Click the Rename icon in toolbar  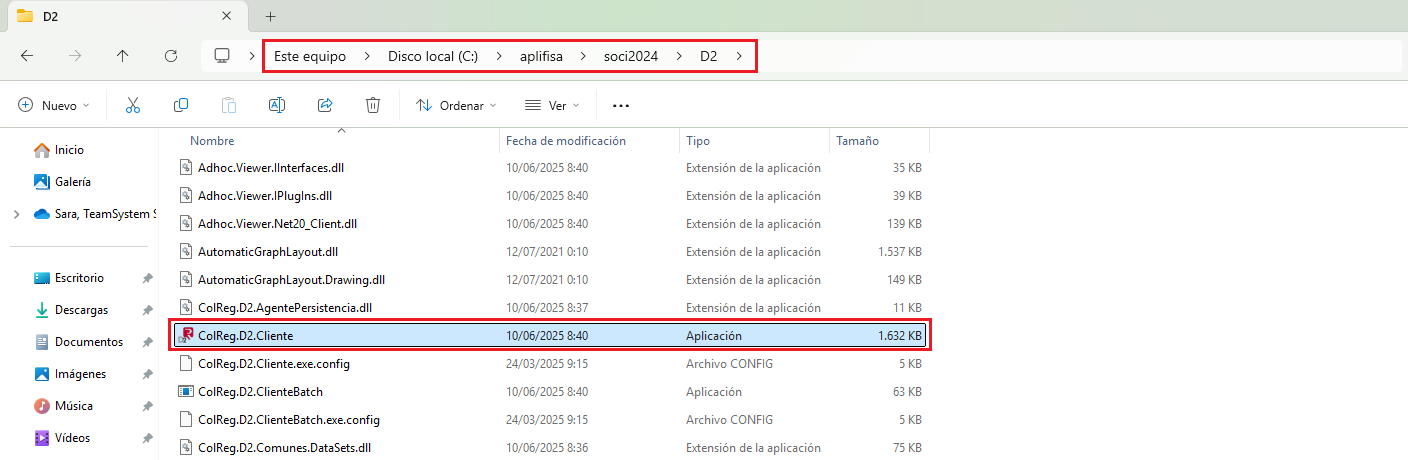tap(277, 105)
